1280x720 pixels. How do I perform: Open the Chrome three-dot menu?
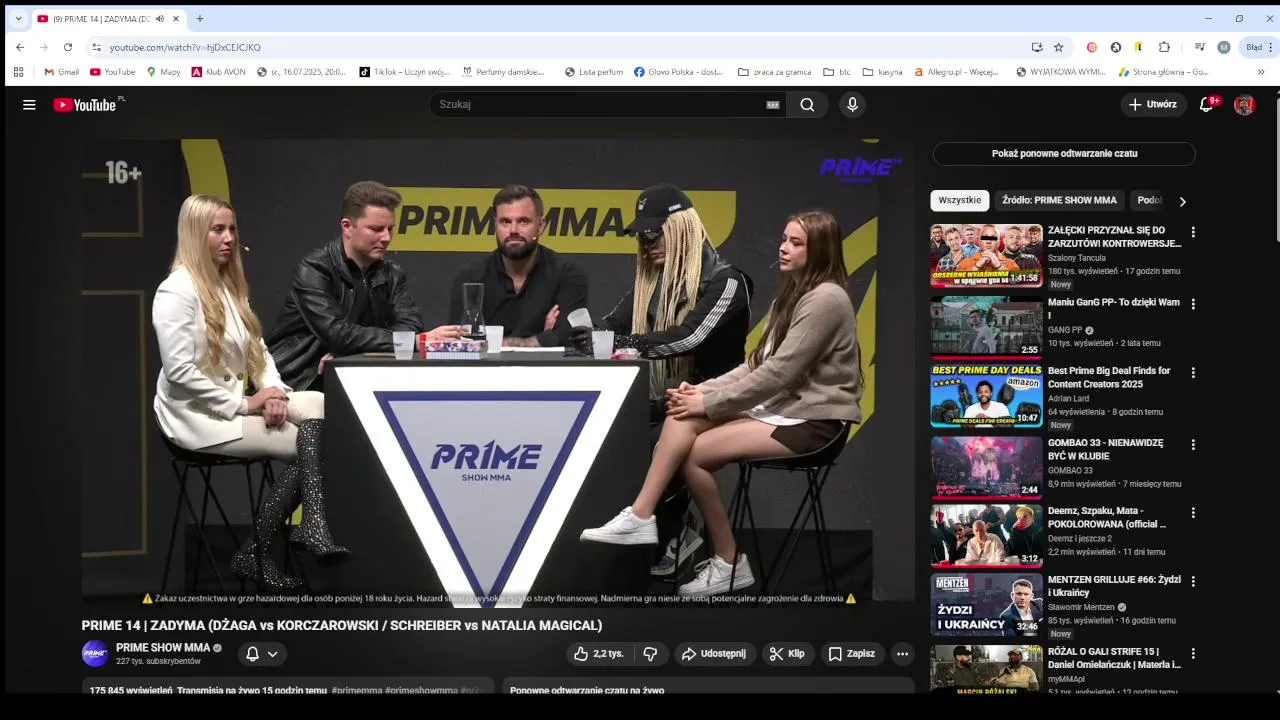(1271, 47)
